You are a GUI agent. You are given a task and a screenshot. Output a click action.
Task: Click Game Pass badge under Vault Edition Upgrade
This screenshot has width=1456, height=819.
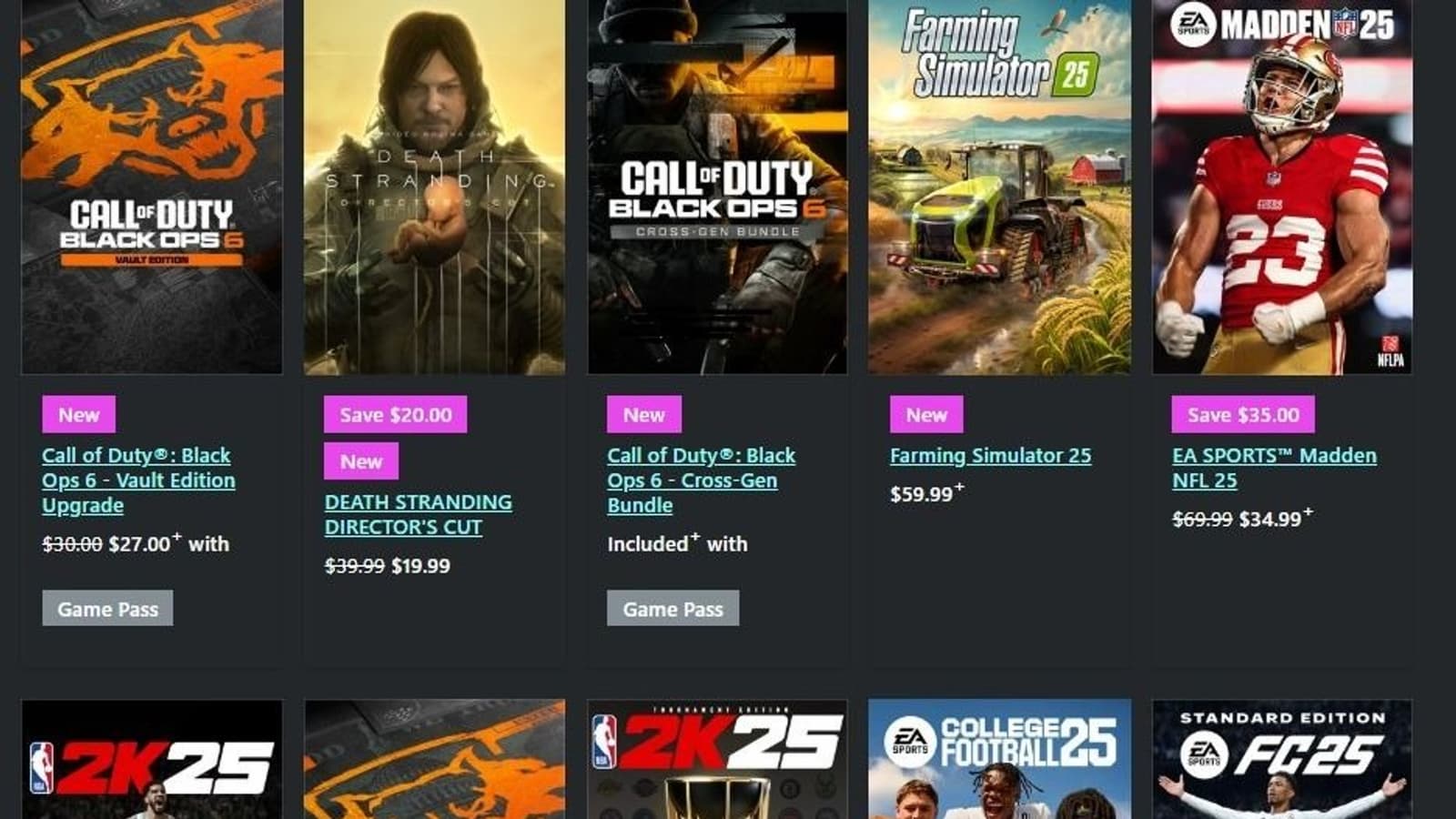pyautogui.click(x=107, y=608)
